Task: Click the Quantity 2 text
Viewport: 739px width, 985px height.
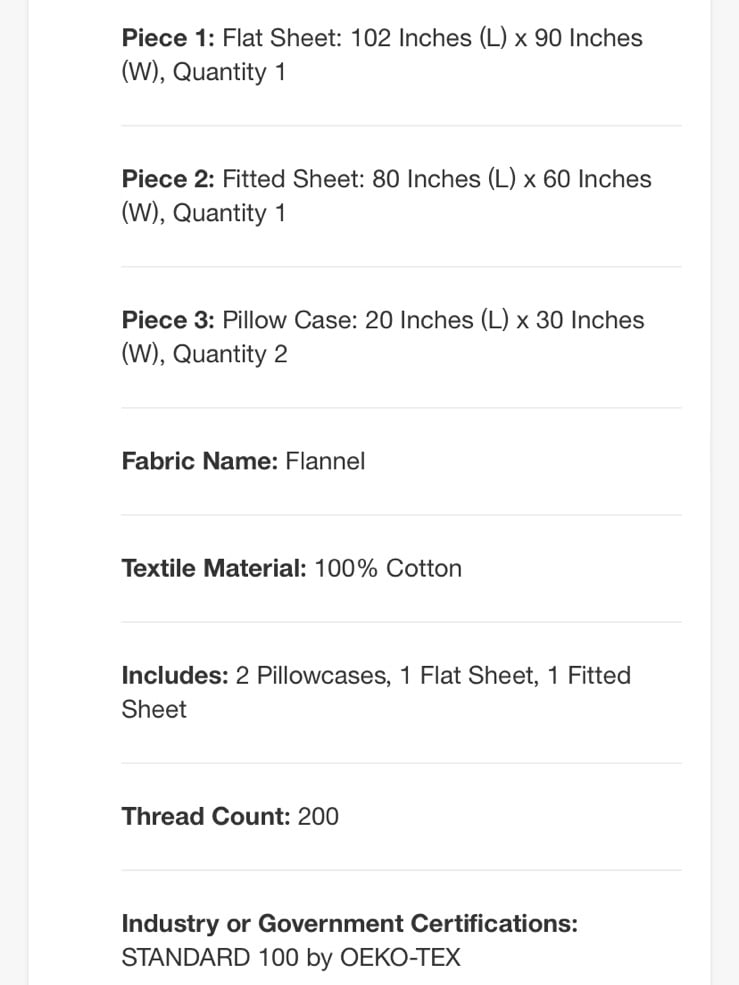Action: tap(230, 354)
